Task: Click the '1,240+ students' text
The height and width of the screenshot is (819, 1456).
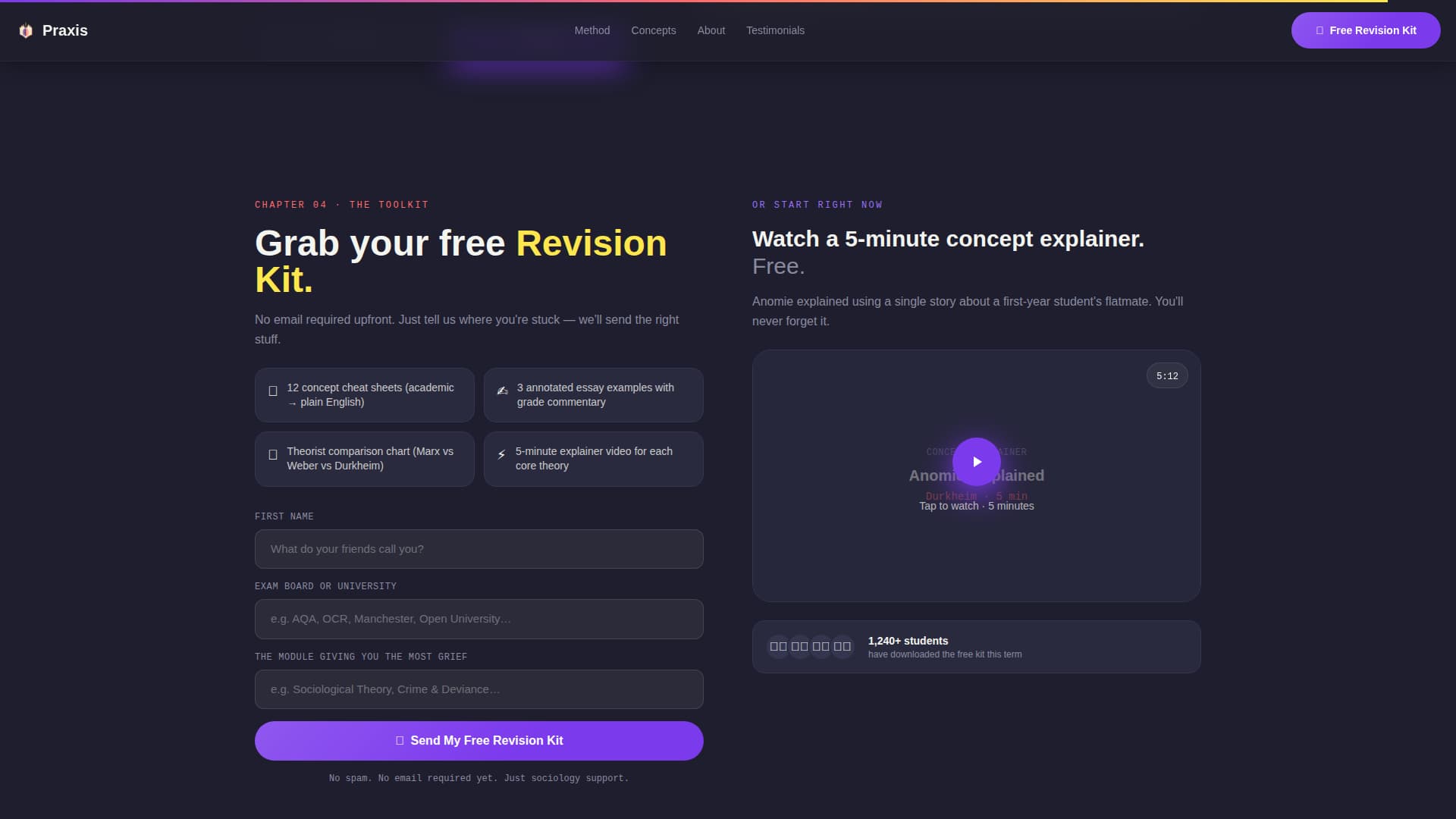Action: [x=908, y=641]
